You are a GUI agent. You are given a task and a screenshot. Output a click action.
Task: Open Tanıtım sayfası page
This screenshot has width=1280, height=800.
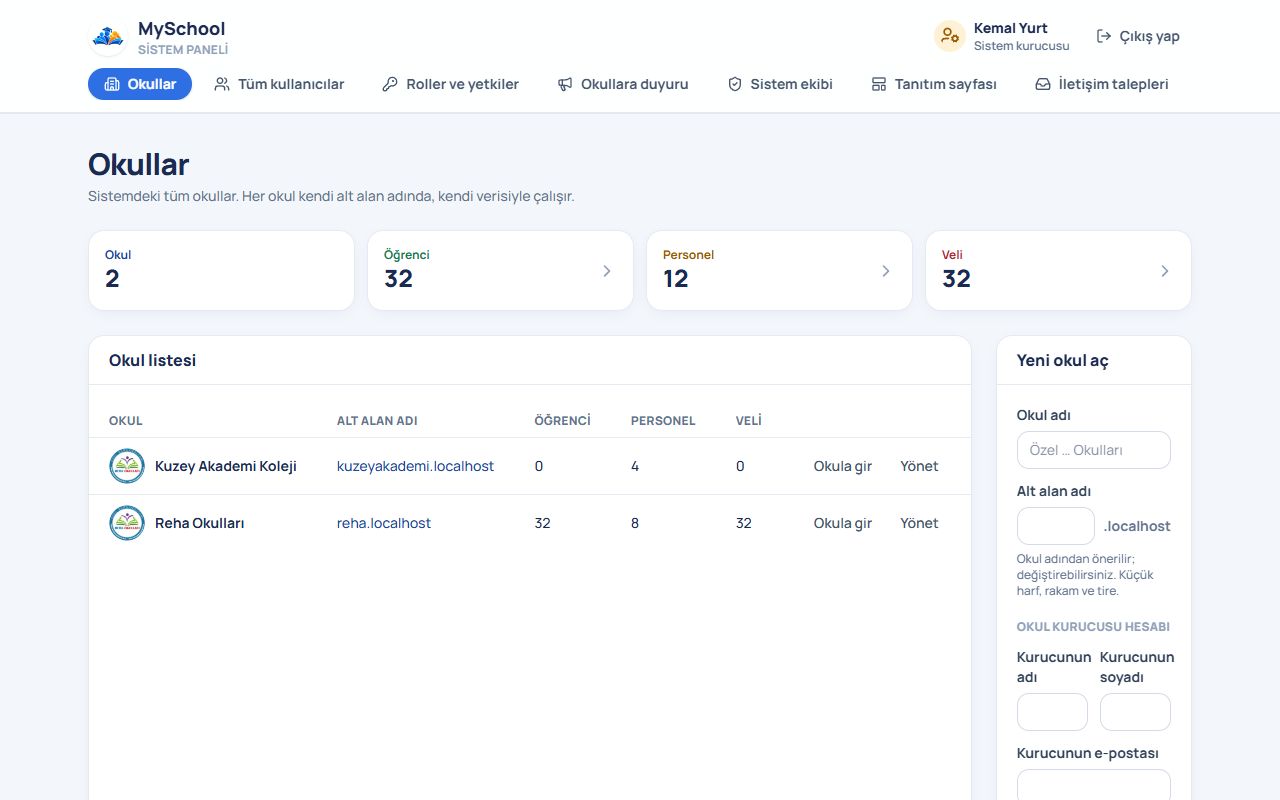(934, 84)
